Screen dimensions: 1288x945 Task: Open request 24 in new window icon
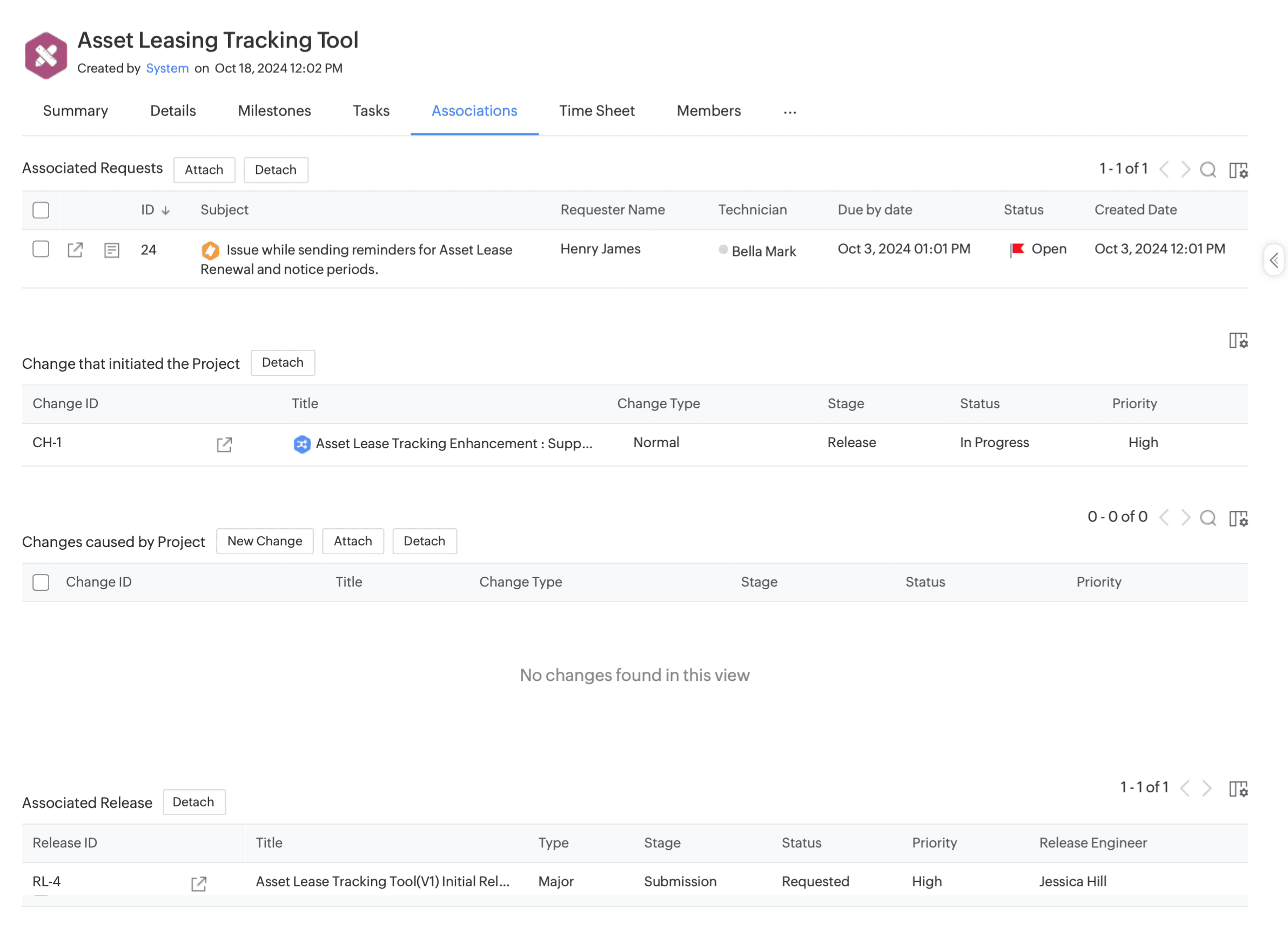click(x=75, y=250)
